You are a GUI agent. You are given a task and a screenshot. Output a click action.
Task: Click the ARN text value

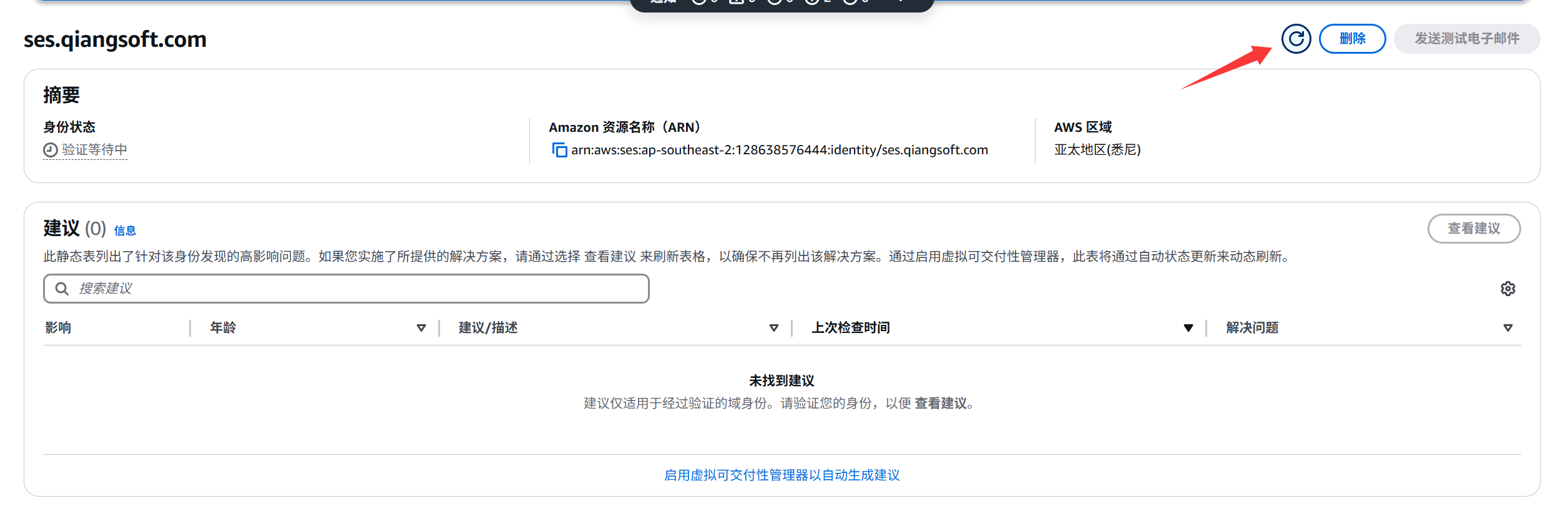point(780,150)
